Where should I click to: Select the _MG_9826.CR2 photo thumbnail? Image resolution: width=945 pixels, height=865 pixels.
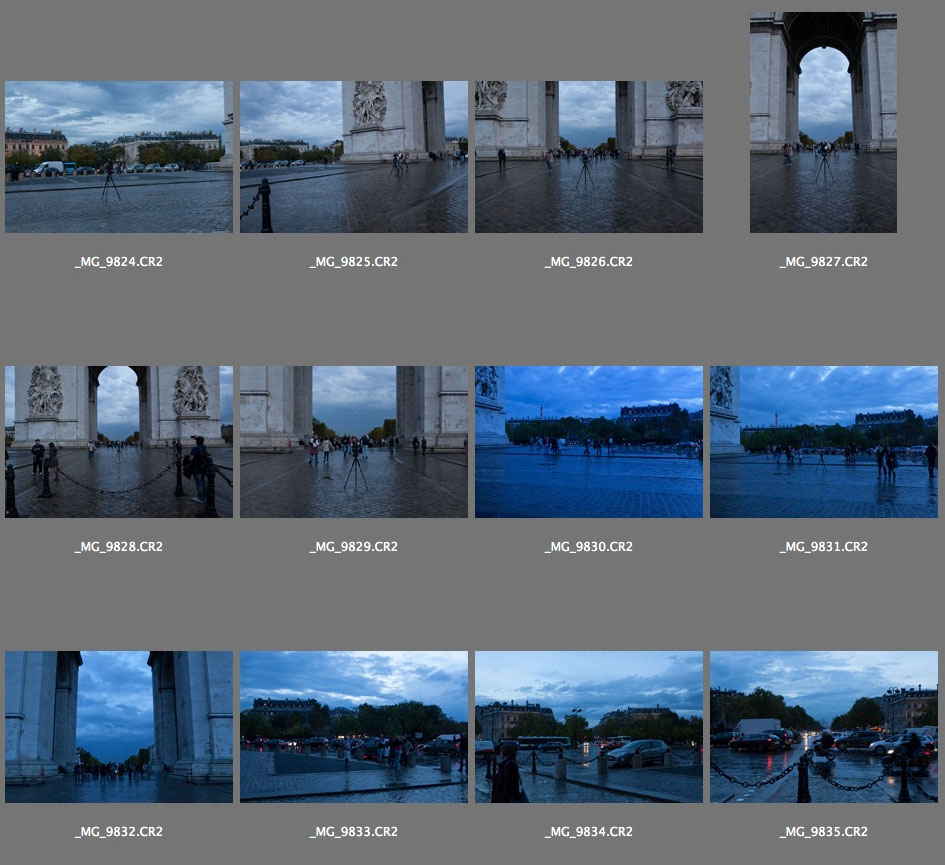pyautogui.click(x=589, y=157)
